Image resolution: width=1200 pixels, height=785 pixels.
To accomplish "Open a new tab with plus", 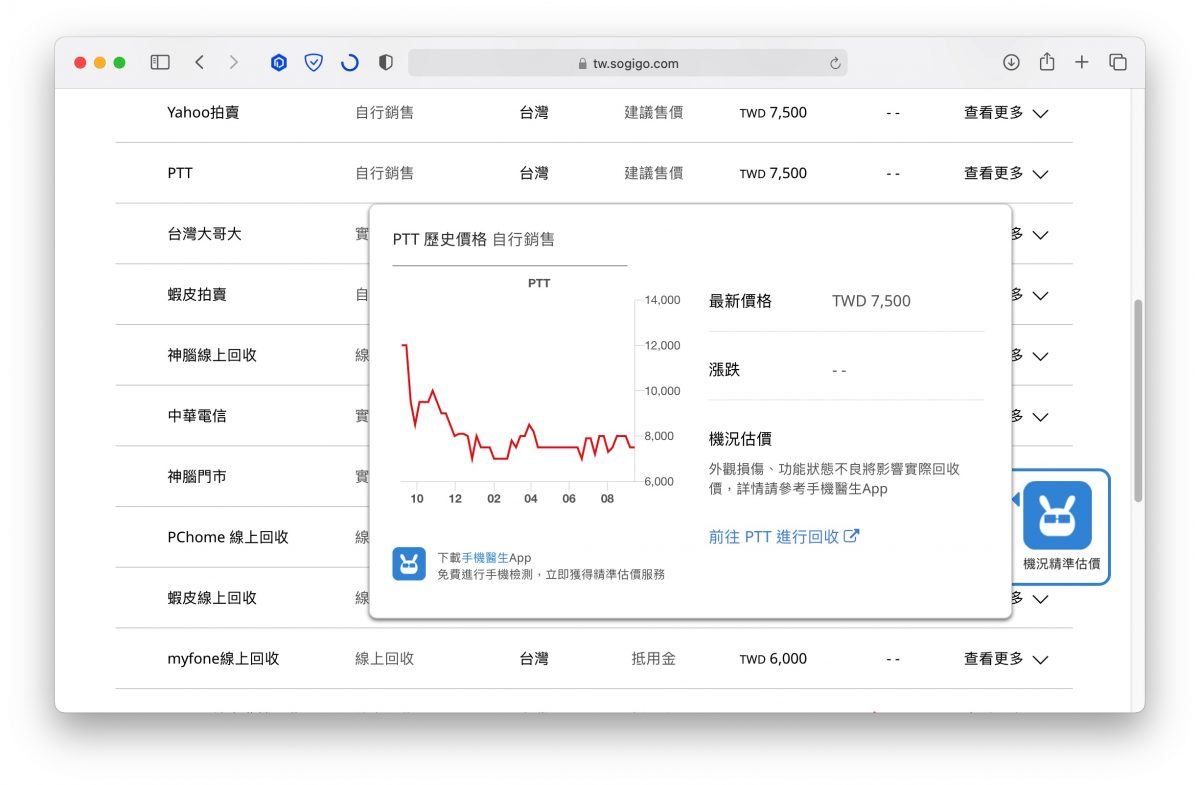I will (x=1082, y=62).
